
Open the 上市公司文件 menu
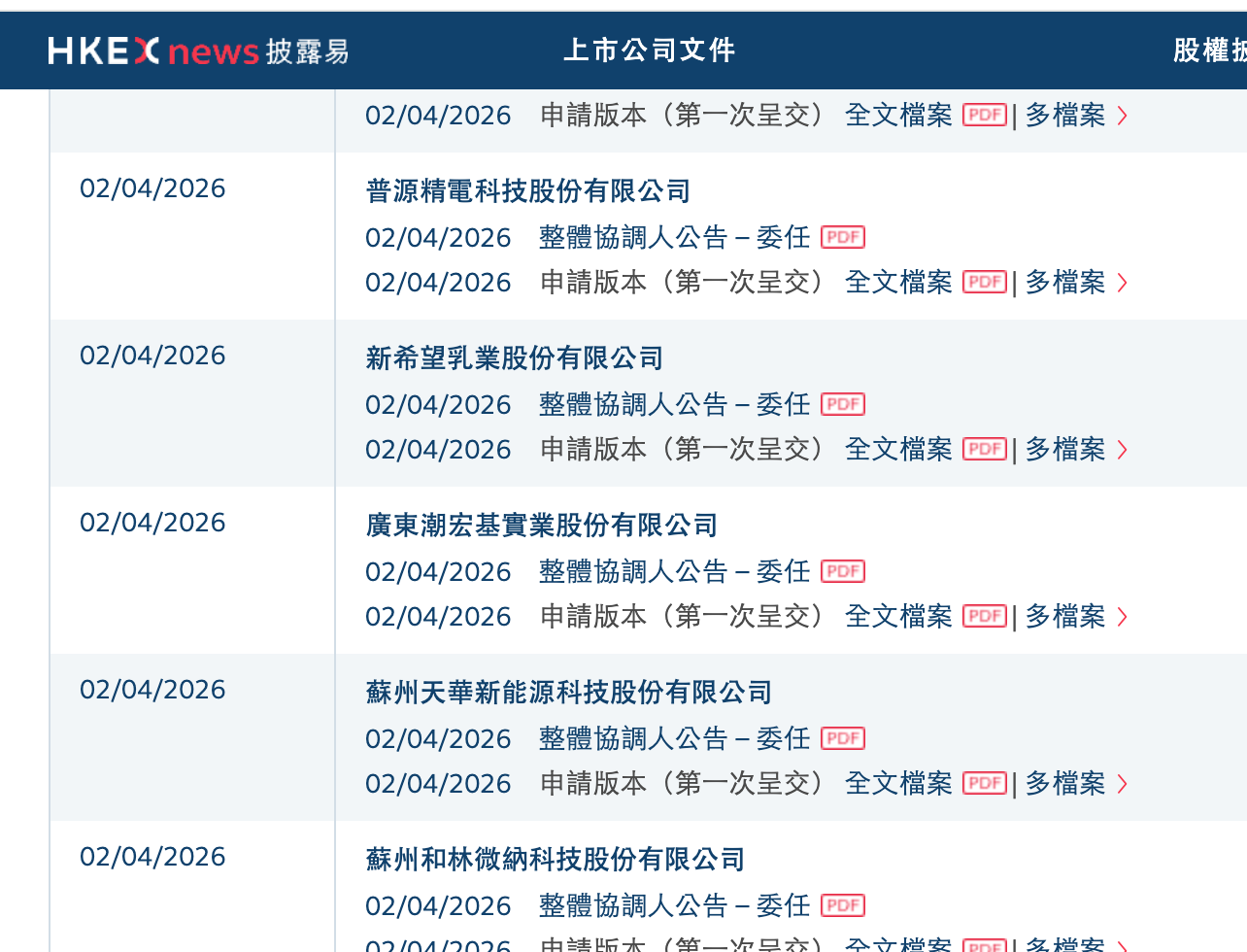[x=649, y=51]
